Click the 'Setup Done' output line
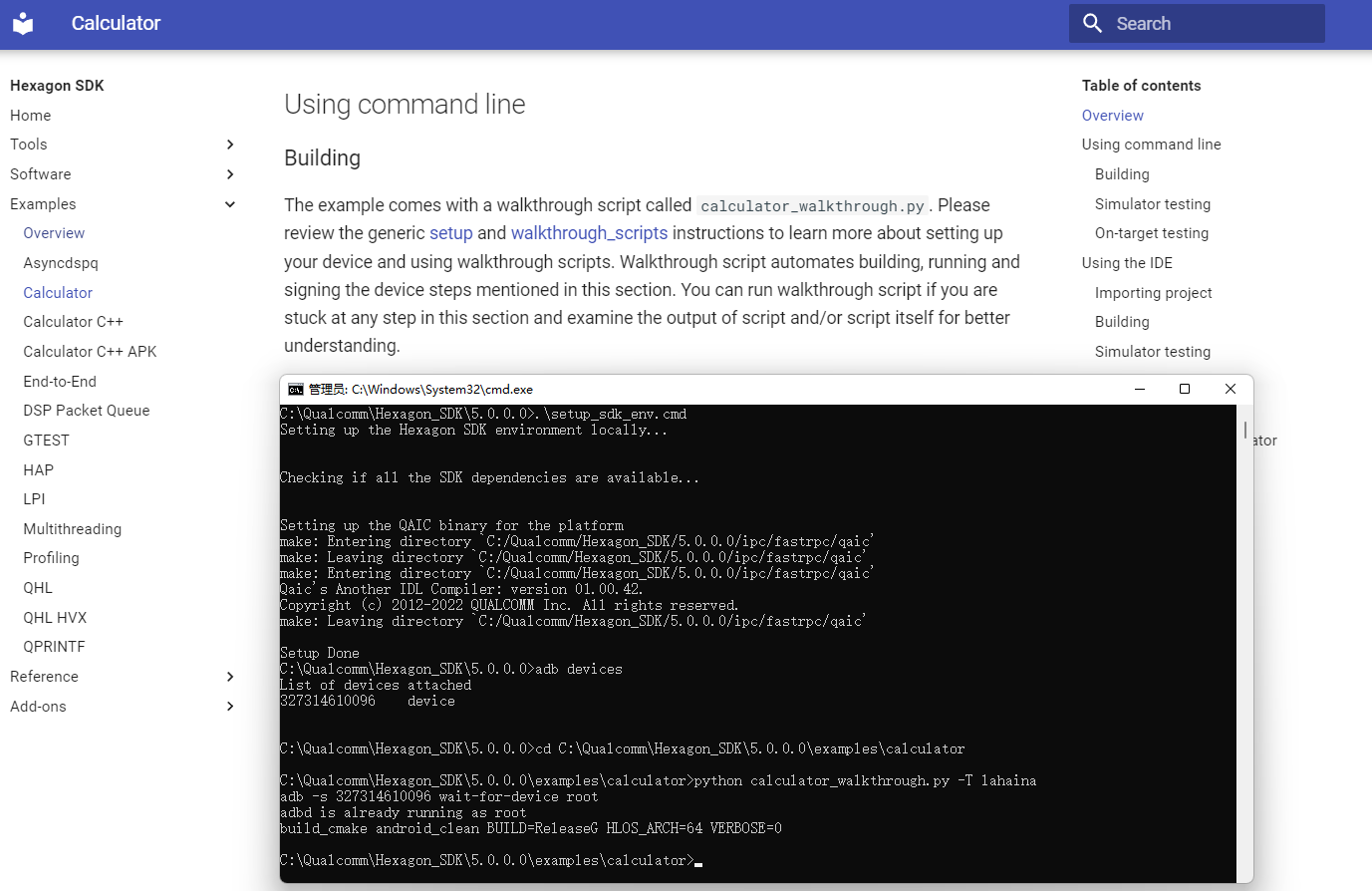1372x891 pixels. click(x=320, y=654)
